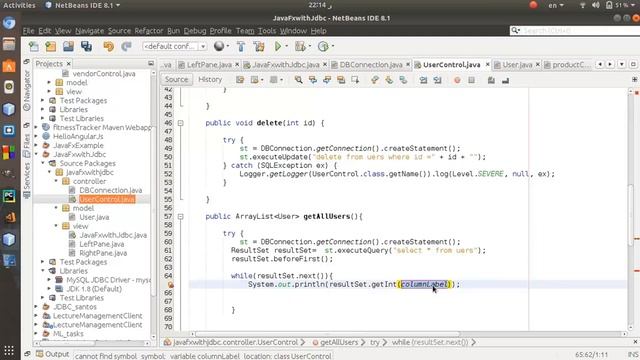
Task: Click the Show Applications grid icon
Action: (x=9, y=350)
